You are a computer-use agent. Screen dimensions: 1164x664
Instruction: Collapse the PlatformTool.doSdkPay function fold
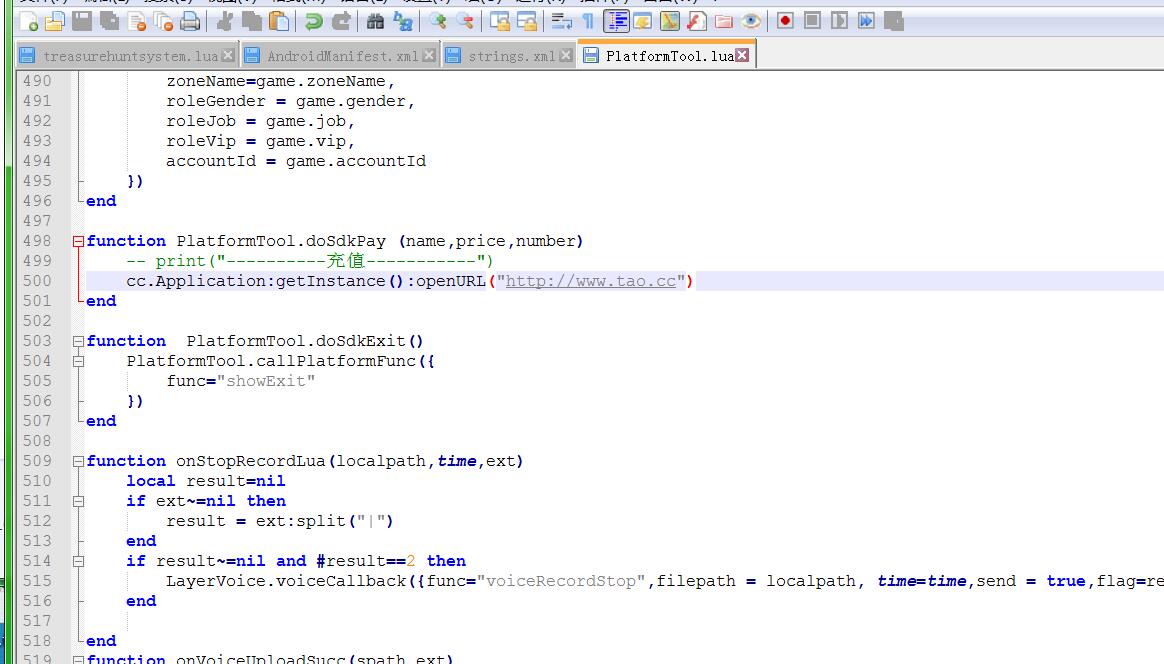[78, 241]
